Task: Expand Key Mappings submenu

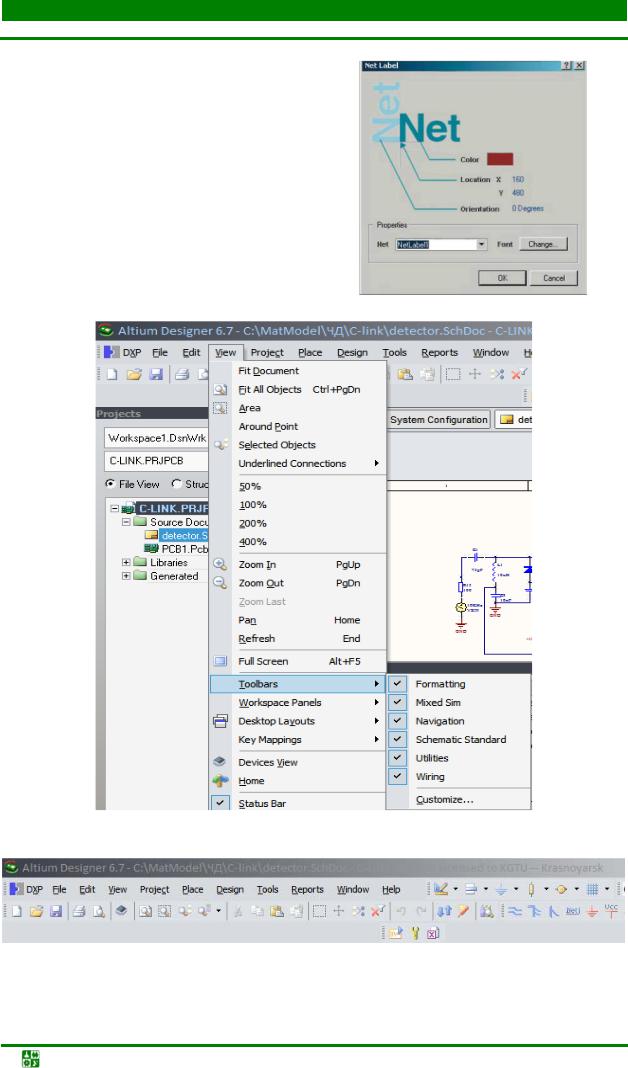Action: (x=377, y=739)
